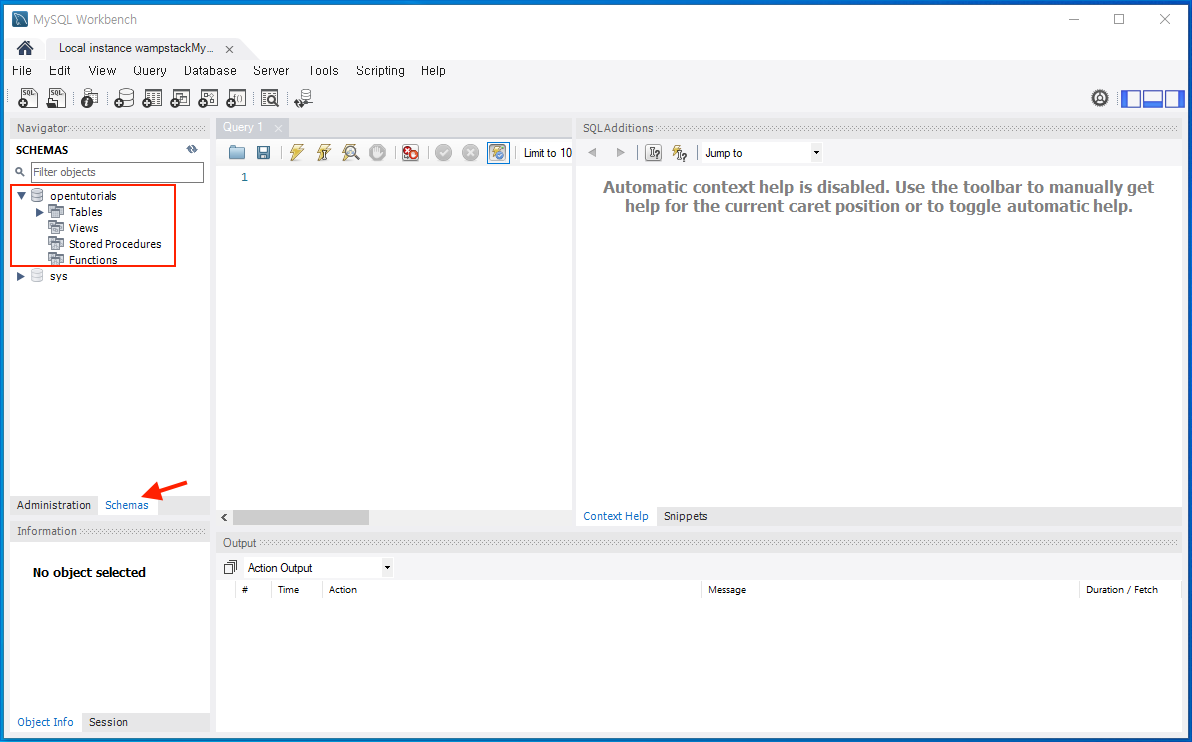This screenshot has height=742, width=1192.
Task: Open Workbench preferences gear icon
Action: coord(1100,98)
